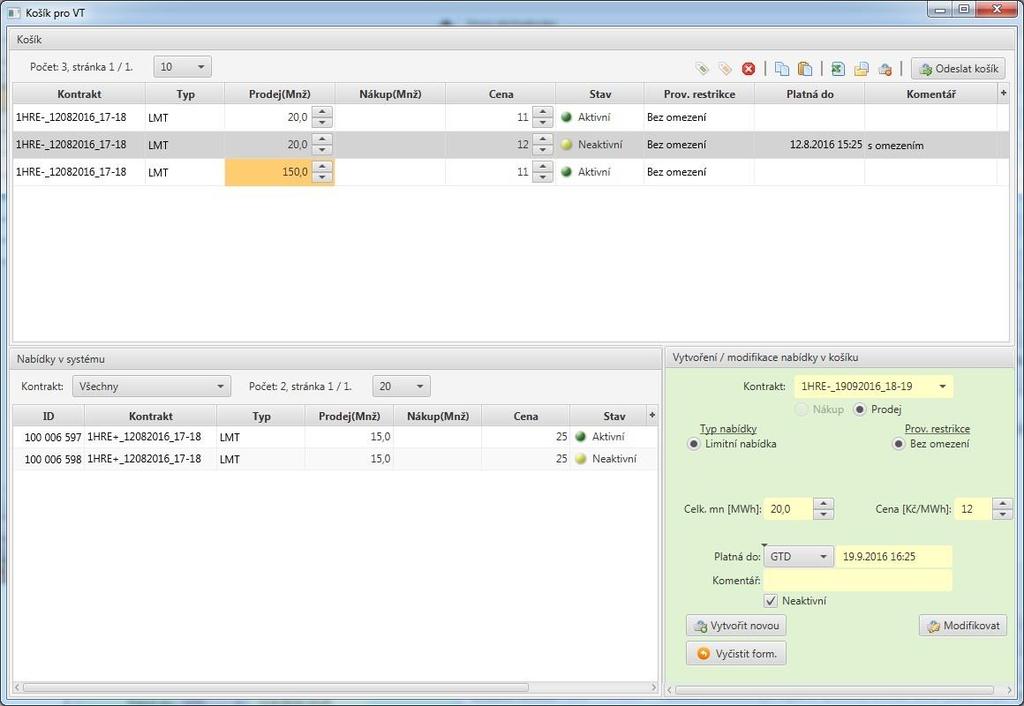Click yellow Neaktivní status dot in basket row
This screenshot has width=1024, height=706.
coord(567,144)
